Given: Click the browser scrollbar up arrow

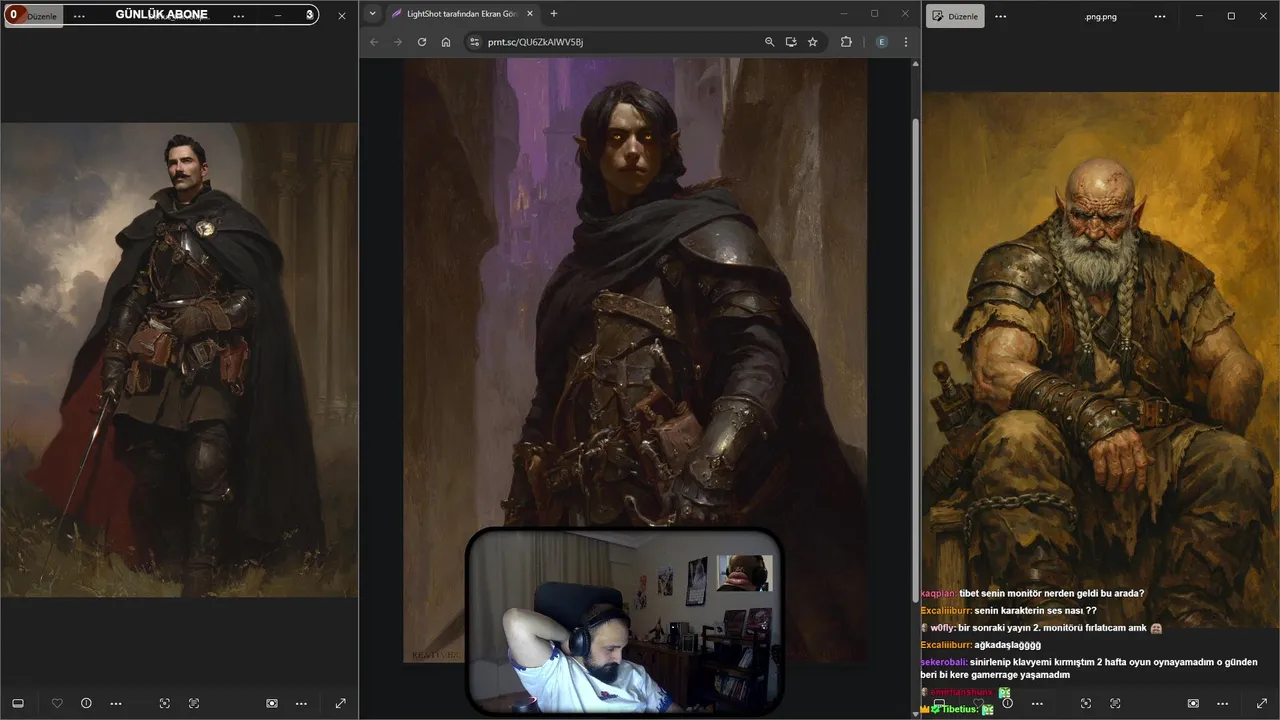Looking at the screenshot, I should pos(915,64).
